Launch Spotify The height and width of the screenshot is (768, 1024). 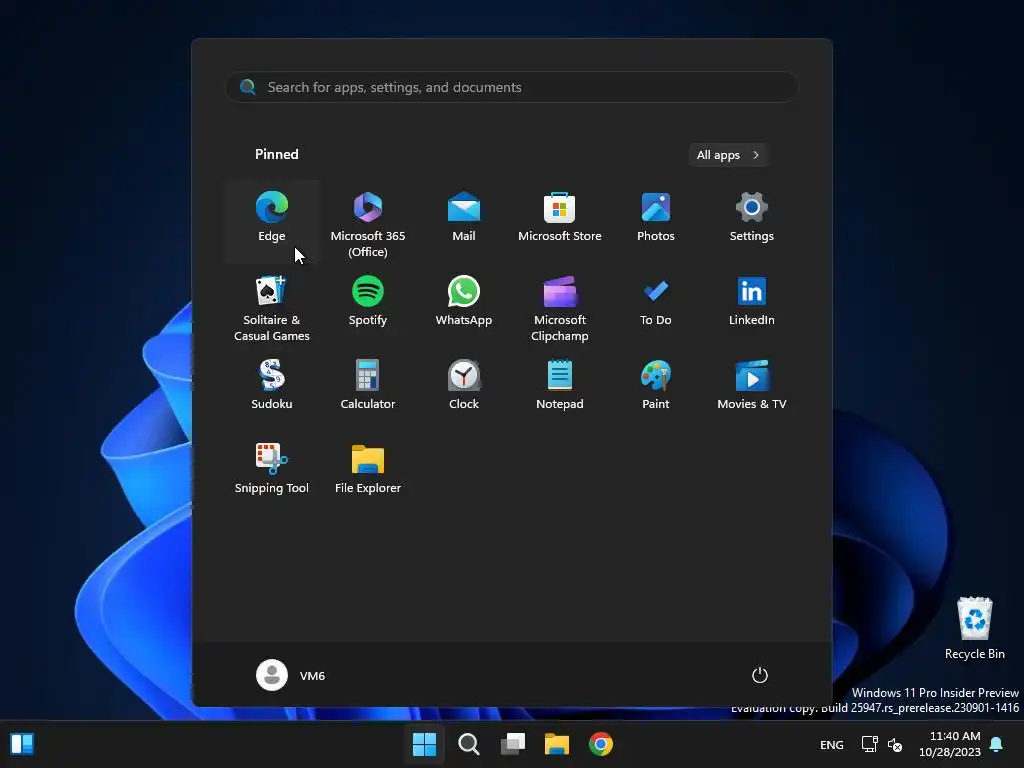[x=368, y=304]
